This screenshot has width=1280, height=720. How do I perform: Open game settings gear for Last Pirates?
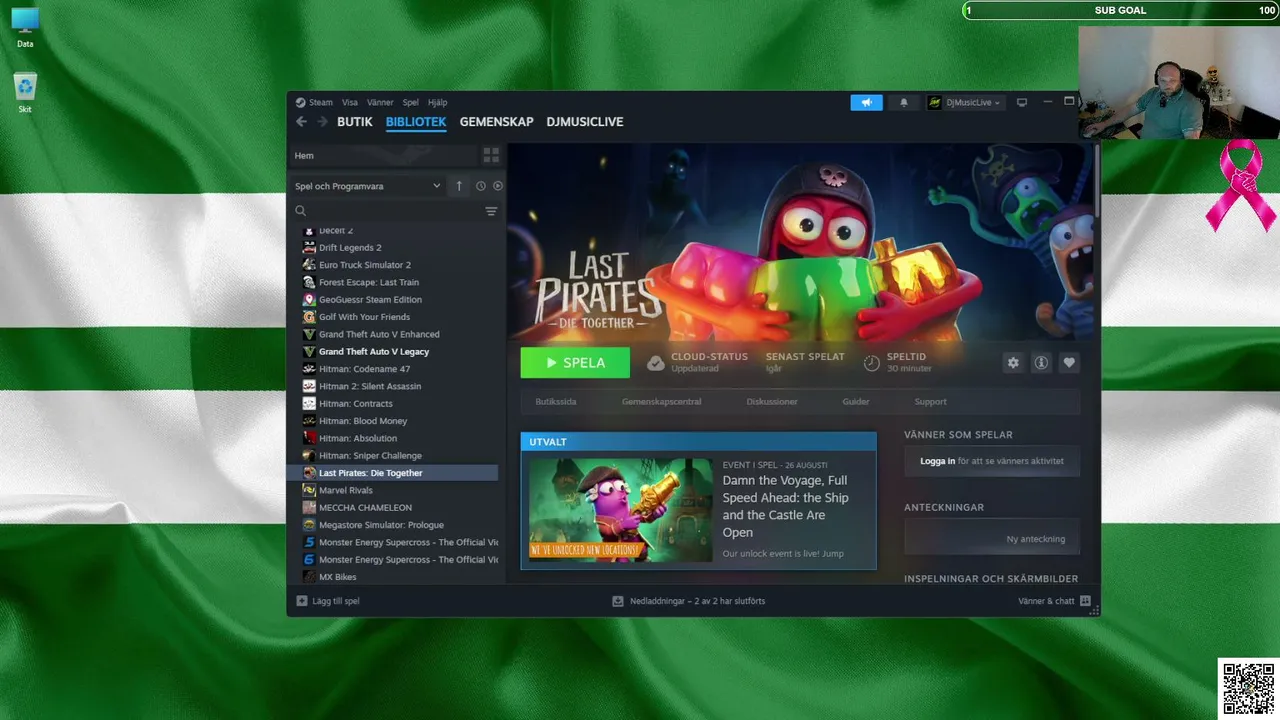(1013, 363)
